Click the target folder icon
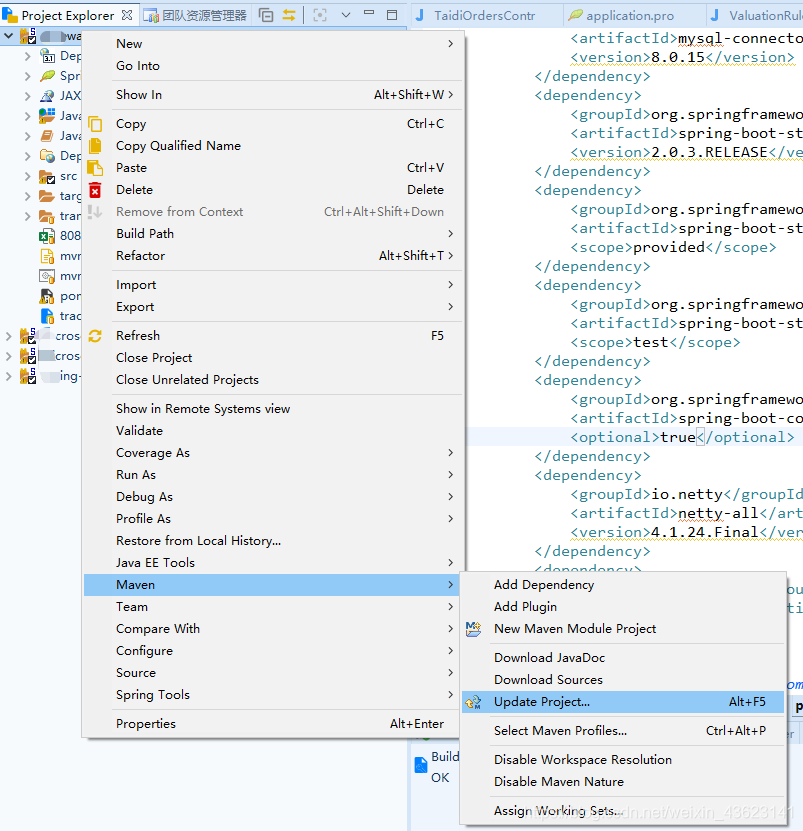 47,196
